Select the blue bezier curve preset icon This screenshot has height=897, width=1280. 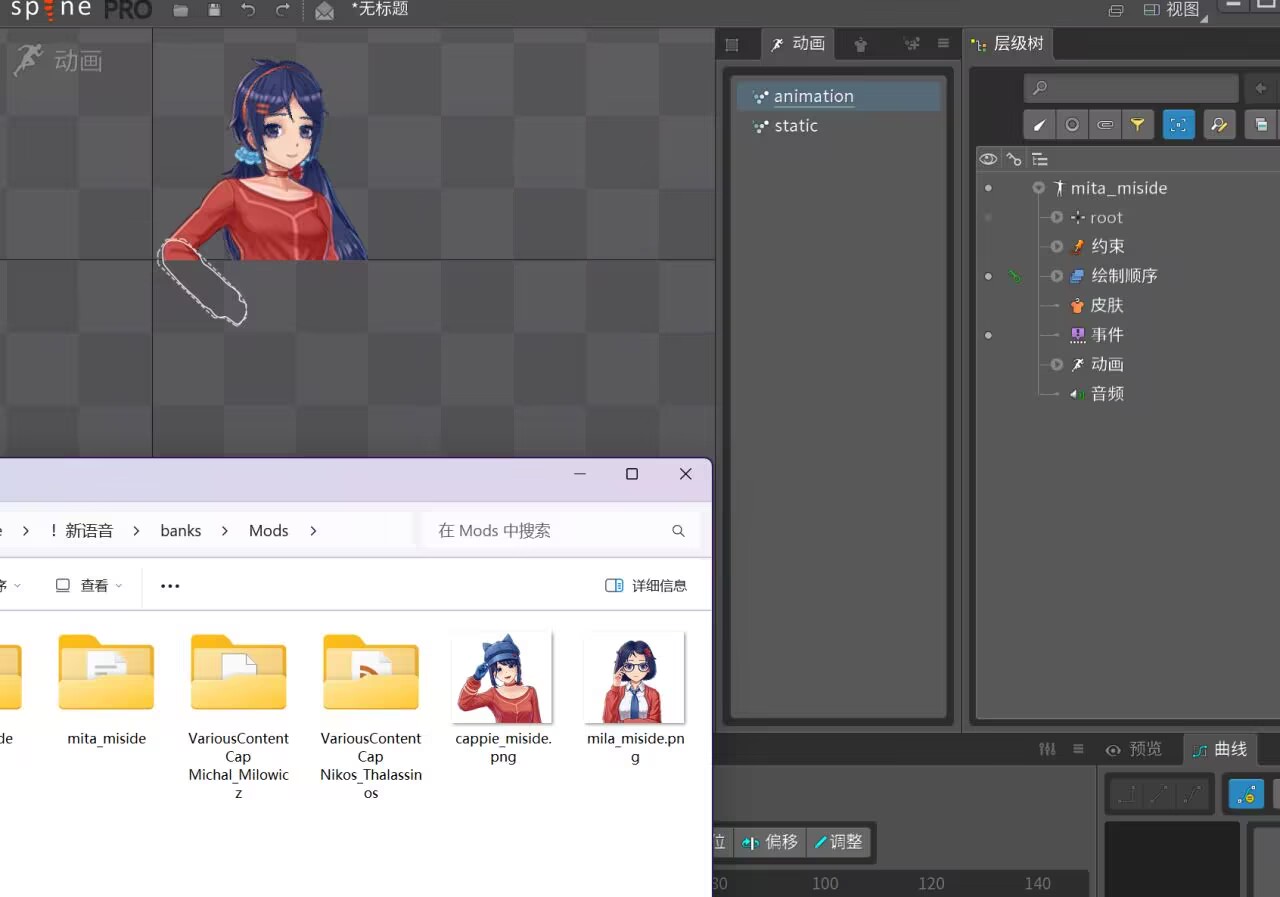(1246, 795)
